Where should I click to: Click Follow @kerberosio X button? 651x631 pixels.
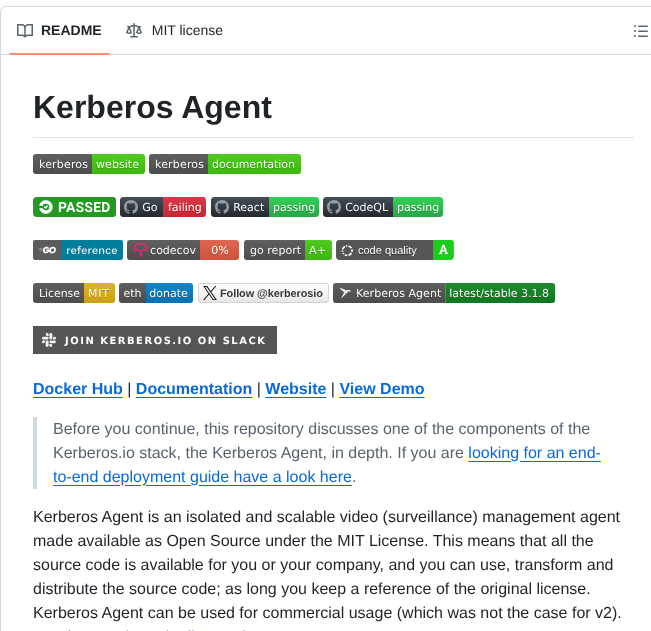[x=263, y=293]
